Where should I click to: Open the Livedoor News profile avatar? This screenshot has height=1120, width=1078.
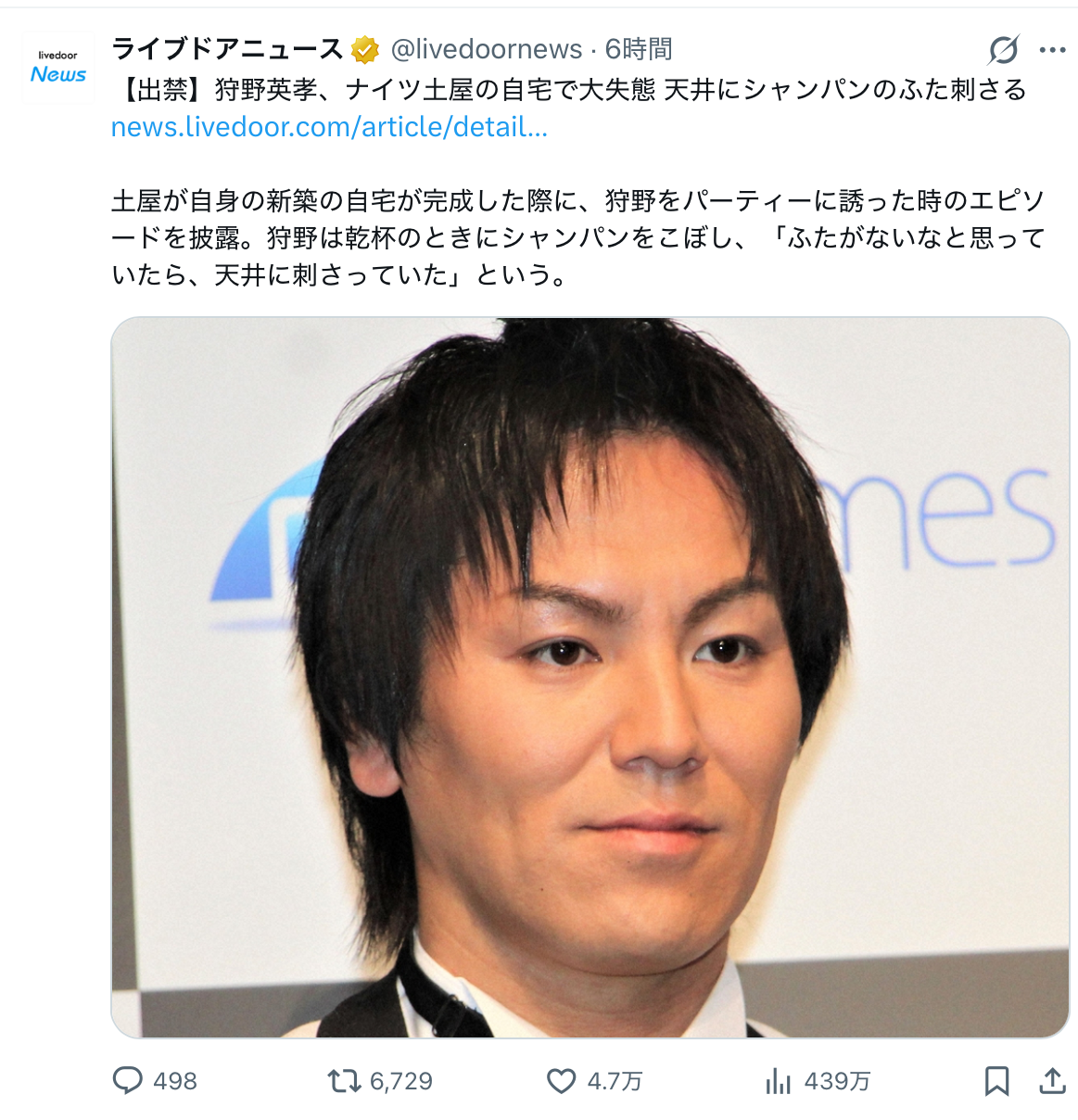coord(57,68)
